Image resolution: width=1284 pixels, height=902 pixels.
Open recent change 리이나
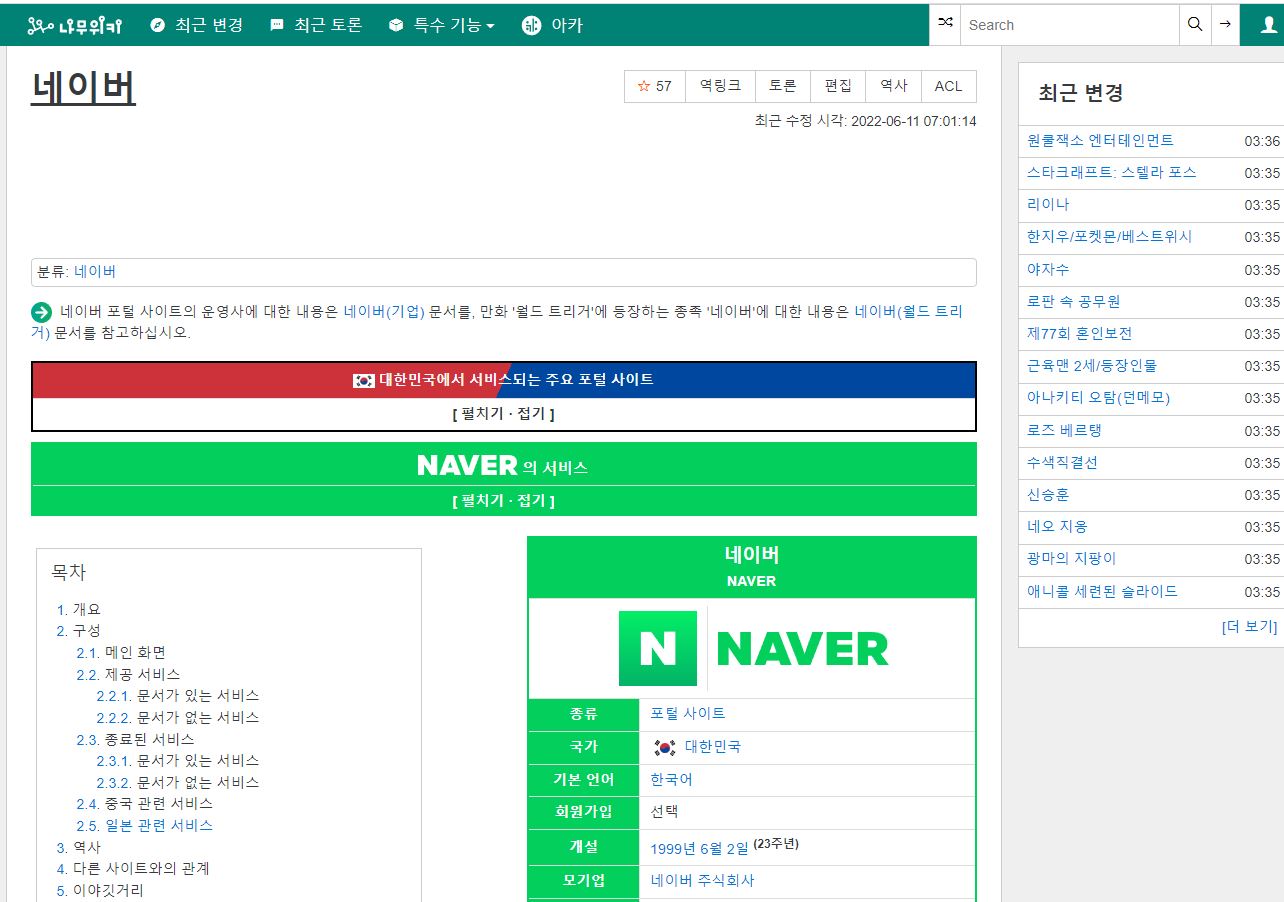pyautogui.click(x=1048, y=204)
